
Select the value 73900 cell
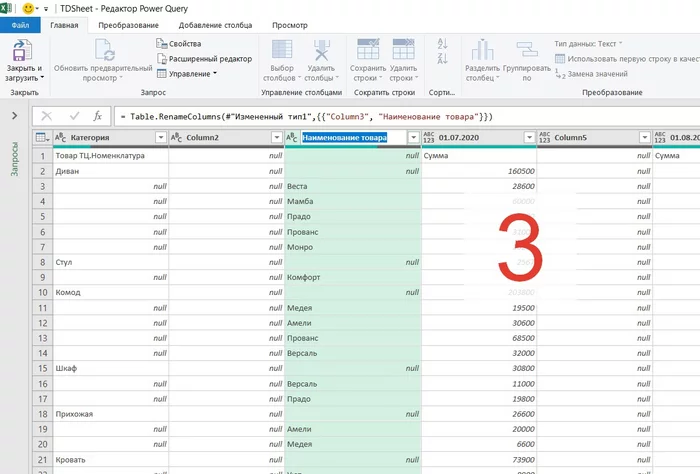point(479,460)
